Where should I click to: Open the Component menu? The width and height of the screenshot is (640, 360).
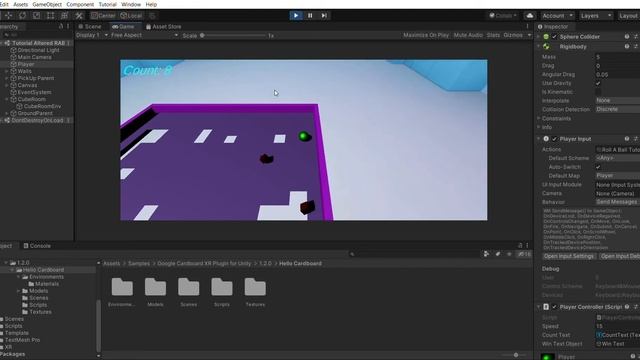(80, 4)
